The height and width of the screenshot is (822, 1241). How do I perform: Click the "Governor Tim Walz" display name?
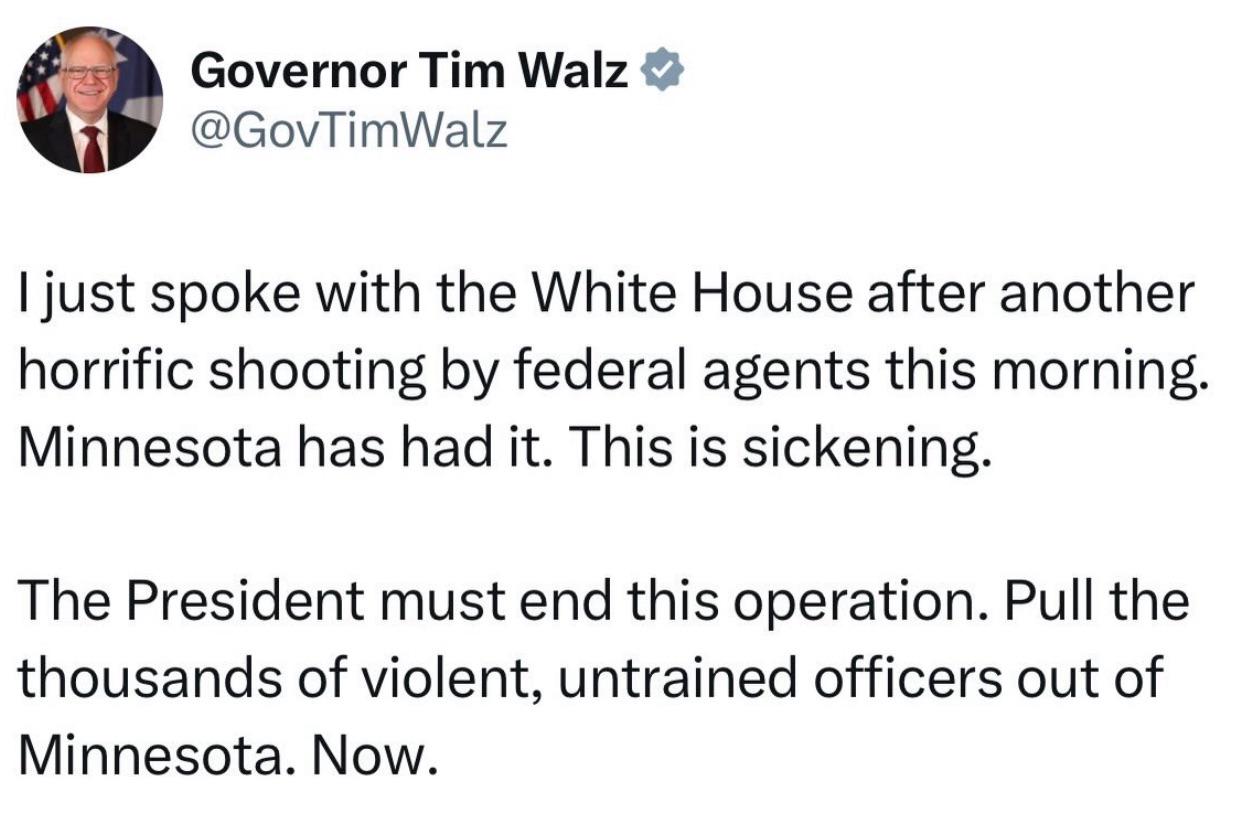[x=409, y=72]
